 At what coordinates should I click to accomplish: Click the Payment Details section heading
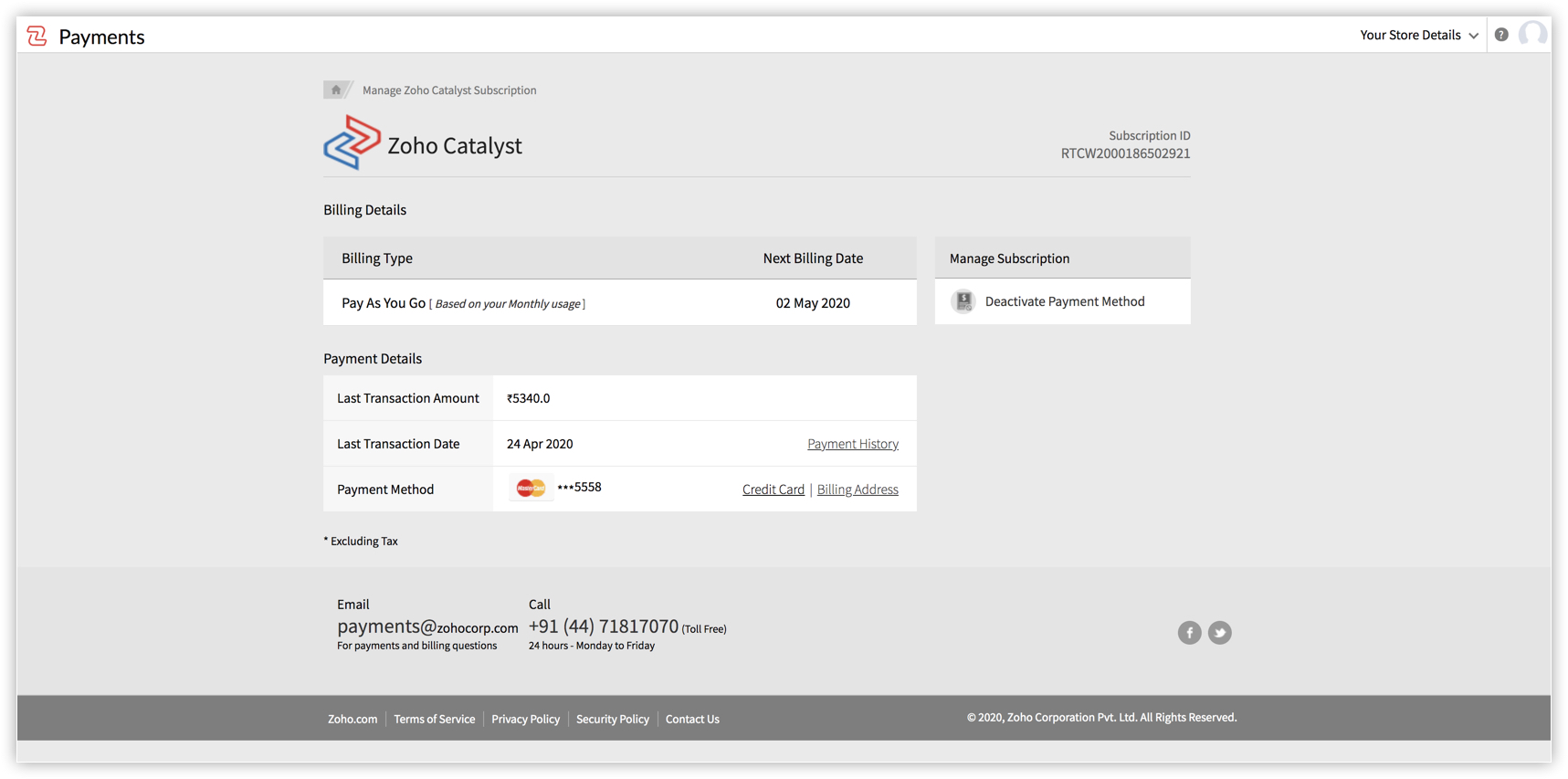coord(373,359)
